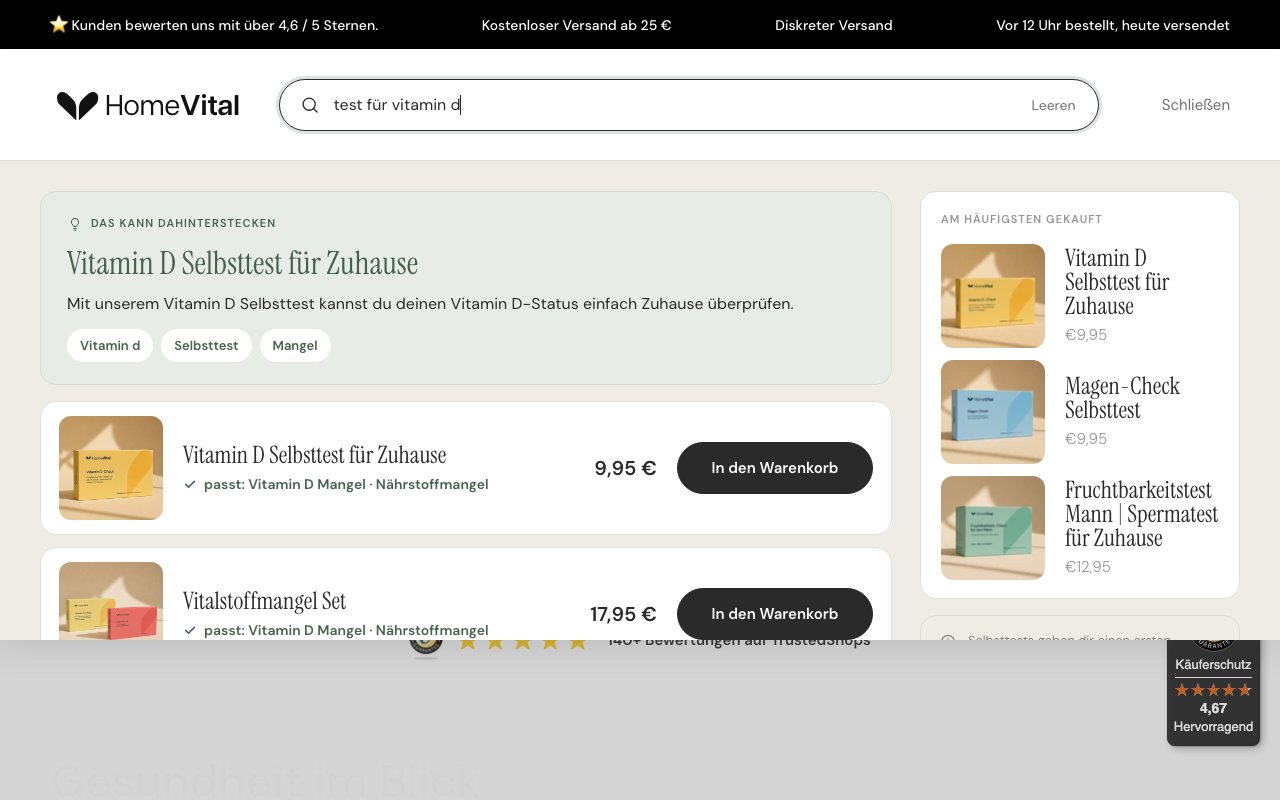
Task: Add Vitamin D Selbsttest to cart
Action: click(x=775, y=468)
